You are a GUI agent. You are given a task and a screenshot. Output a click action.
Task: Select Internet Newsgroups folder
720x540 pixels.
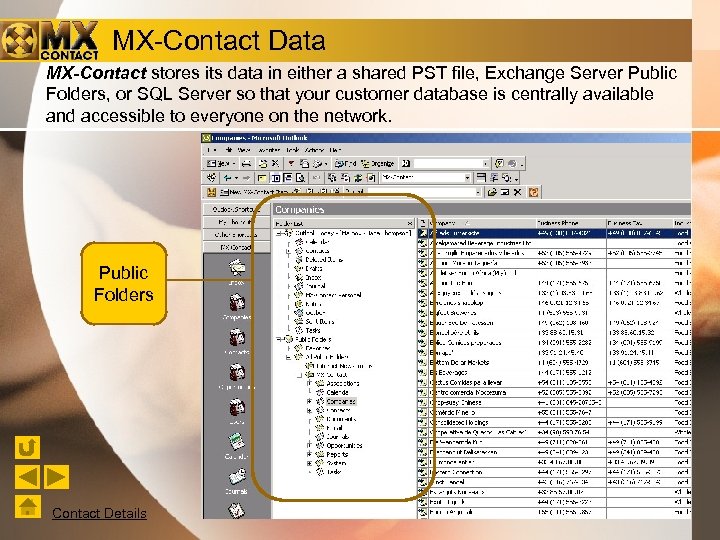[x=344, y=366]
